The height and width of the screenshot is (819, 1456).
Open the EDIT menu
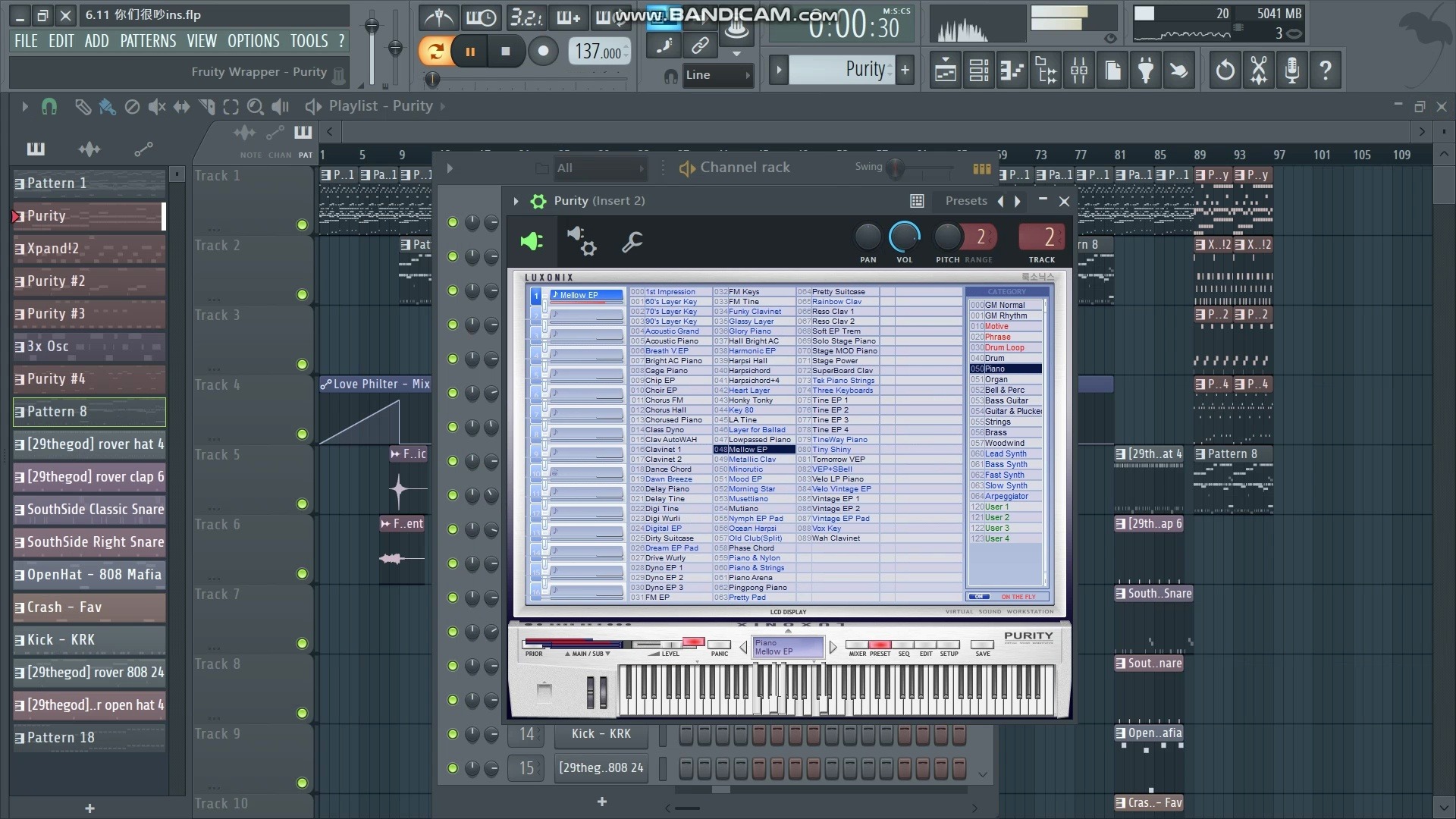click(x=61, y=41)
